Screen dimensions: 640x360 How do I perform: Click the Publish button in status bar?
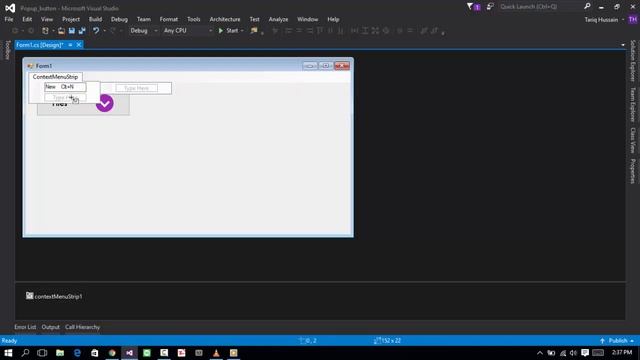coord(617,340)
